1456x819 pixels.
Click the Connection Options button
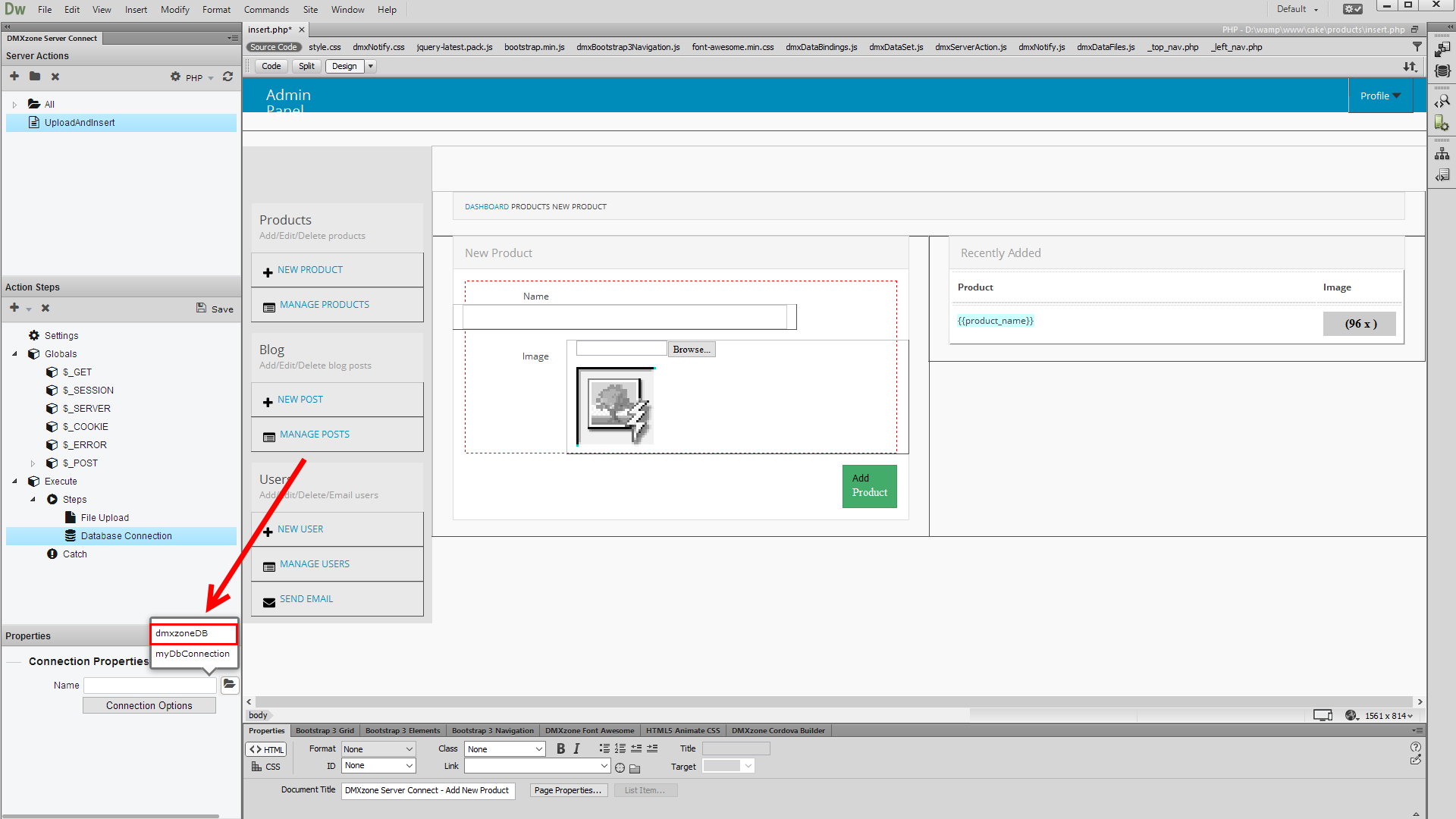149,705
